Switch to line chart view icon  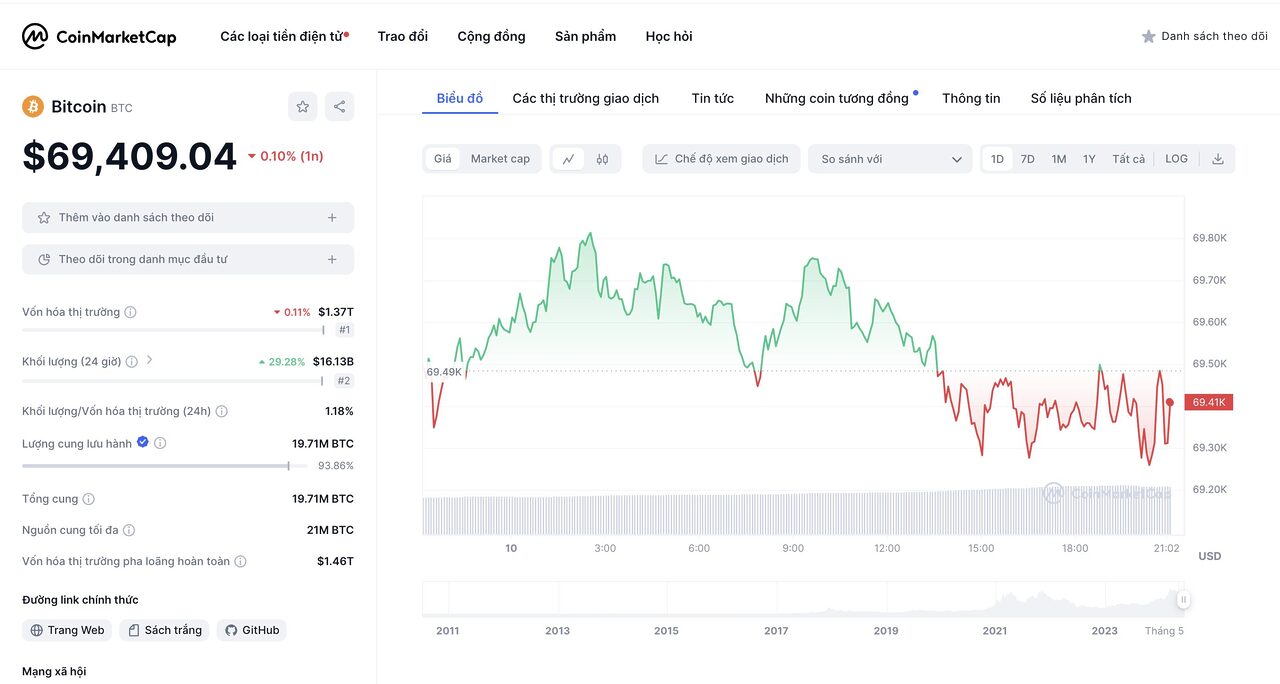pos(568,159)
